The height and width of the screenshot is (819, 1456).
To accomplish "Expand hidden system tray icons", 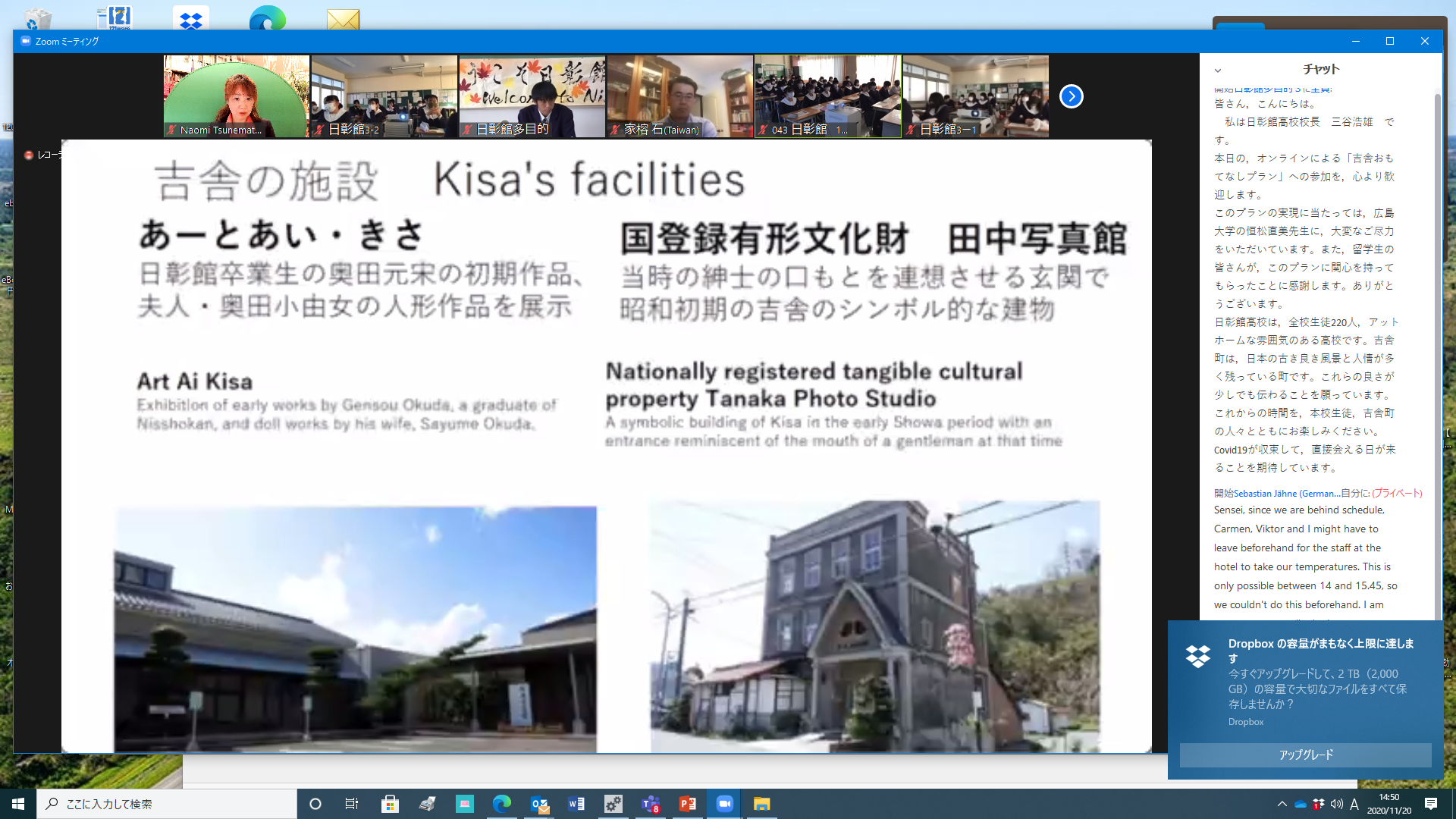I will pos(1282,804).
